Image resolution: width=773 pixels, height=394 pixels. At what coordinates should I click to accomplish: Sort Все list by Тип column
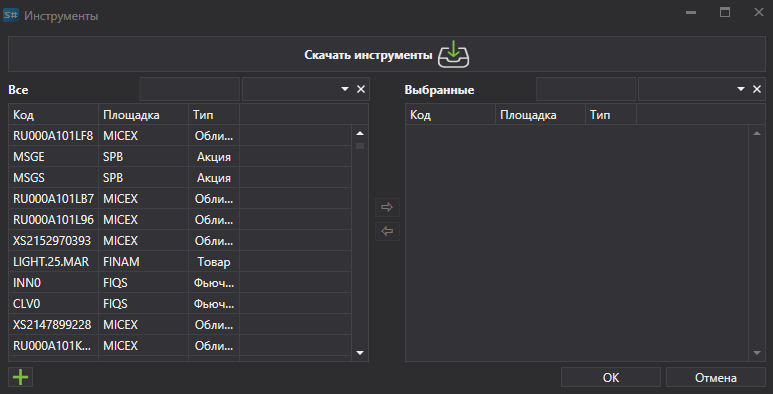[x=214, y=115]
